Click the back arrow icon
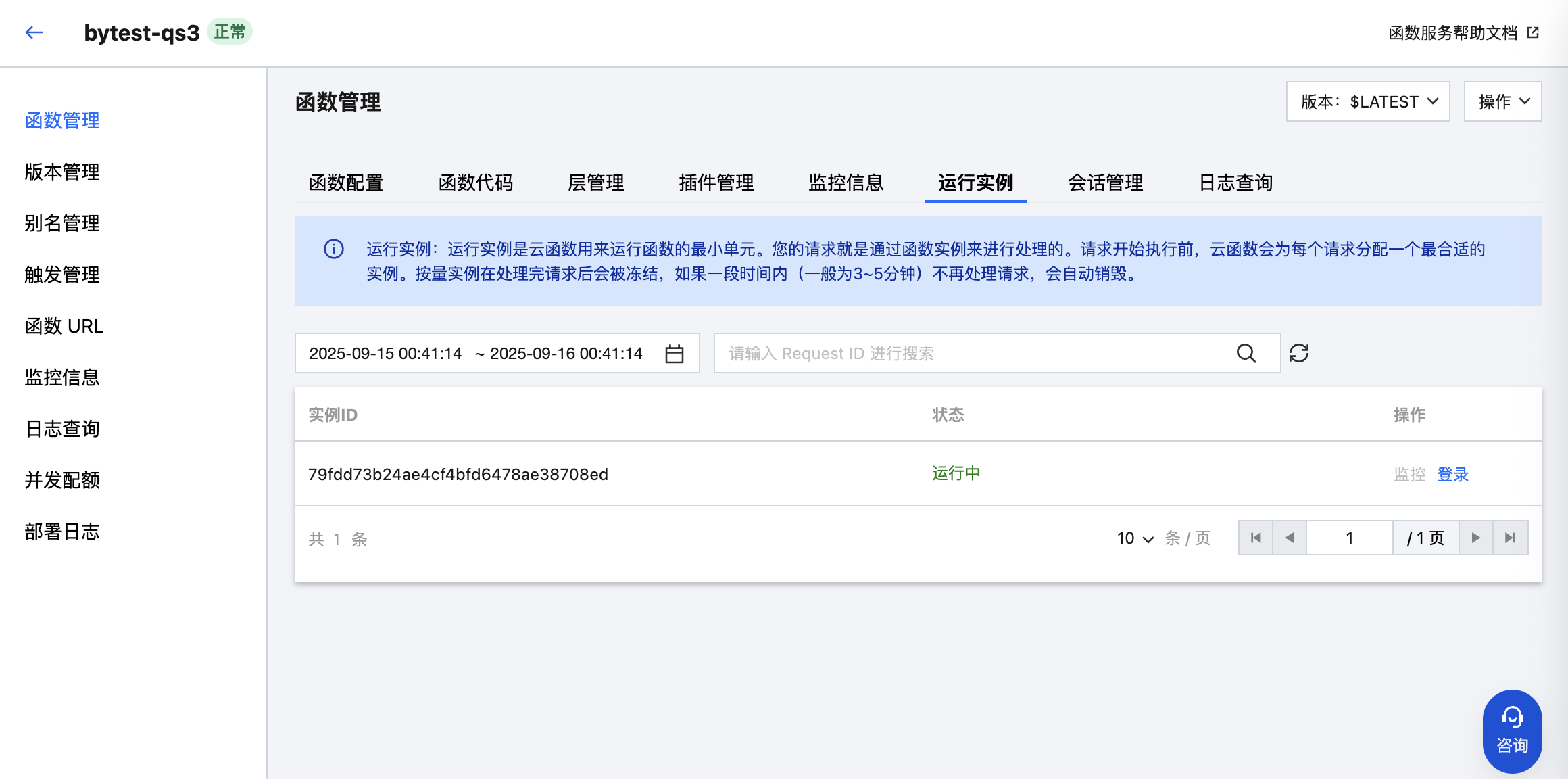The height and width of the screenshot is (779, 1568). [x=34, y=32]
